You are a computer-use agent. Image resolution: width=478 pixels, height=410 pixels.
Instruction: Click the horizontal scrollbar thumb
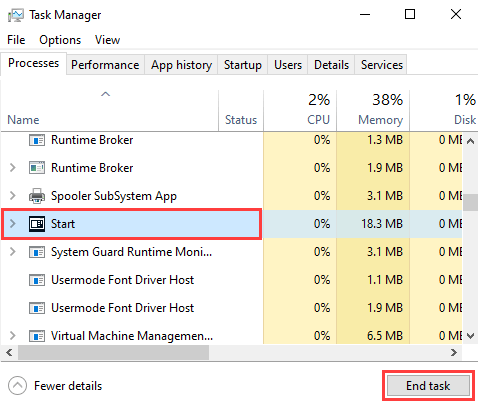coord(113,352)
